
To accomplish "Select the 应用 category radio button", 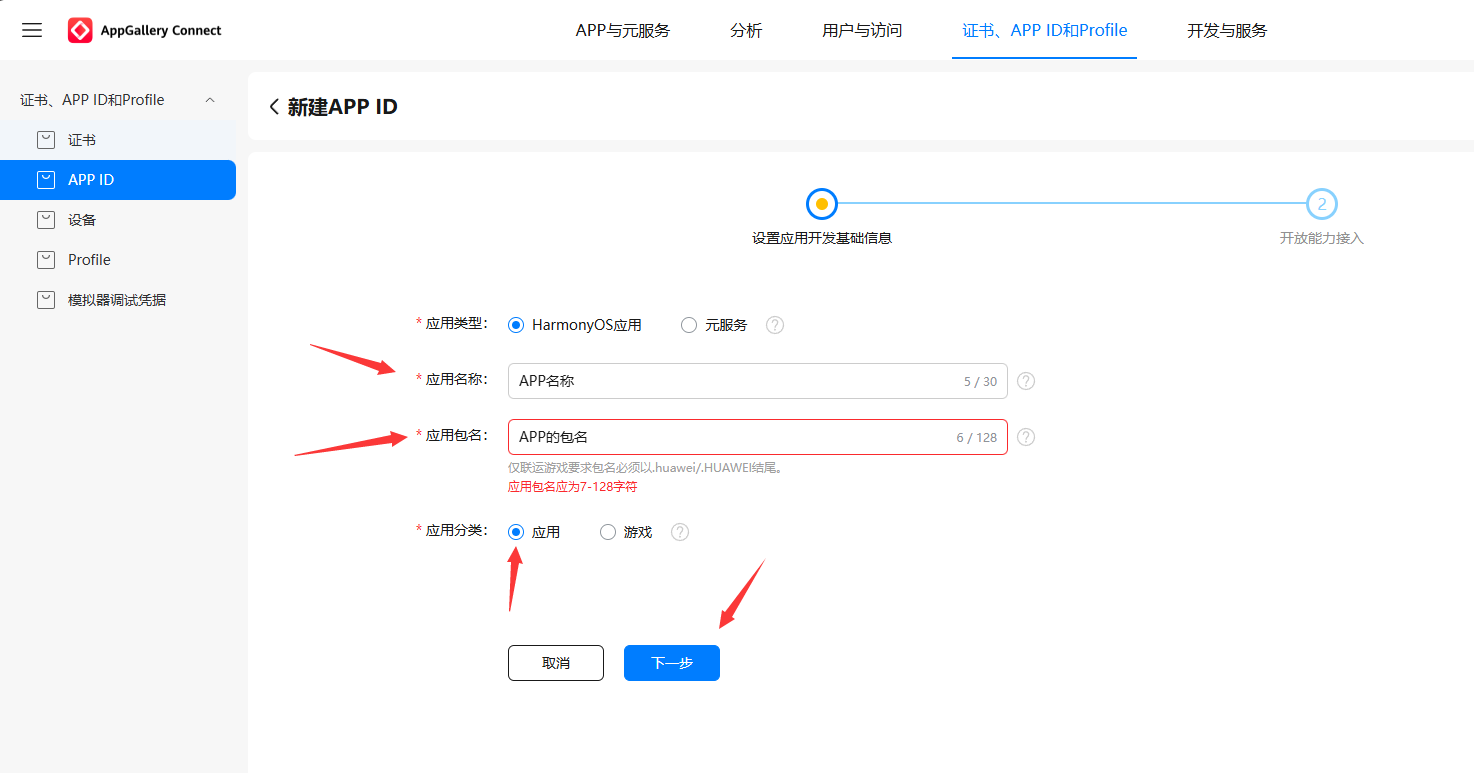I will pyautogui.click(x=516, y=532).
